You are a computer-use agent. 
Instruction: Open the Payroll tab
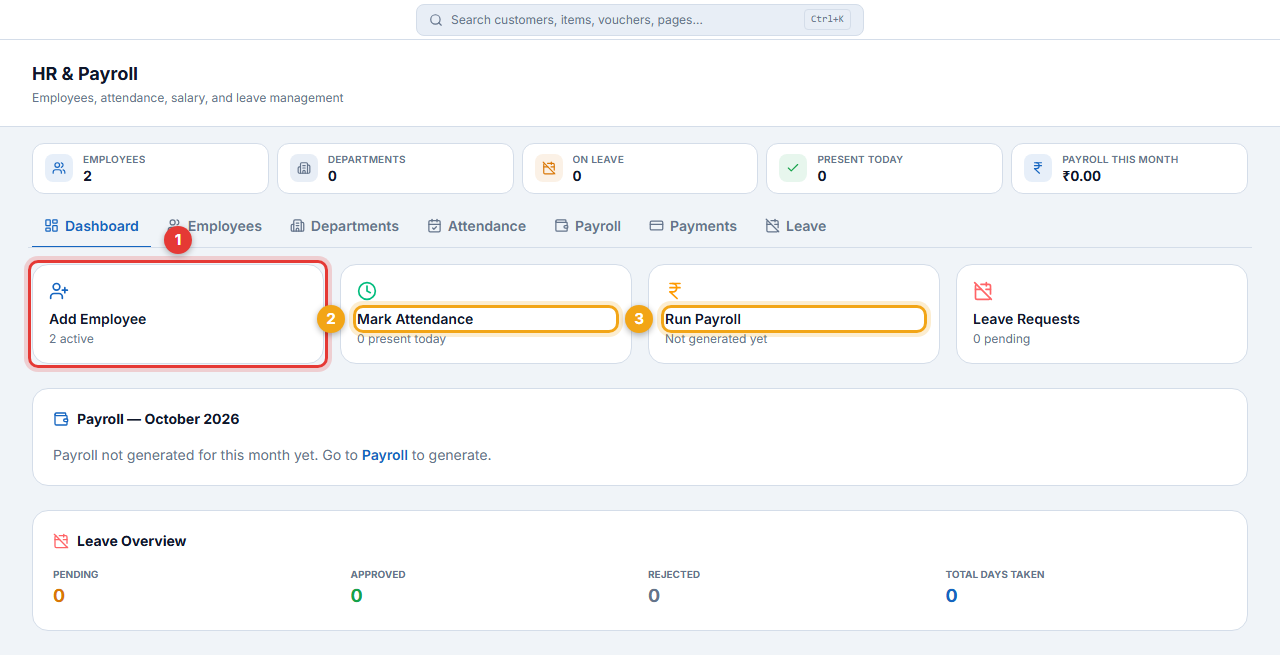588,226
